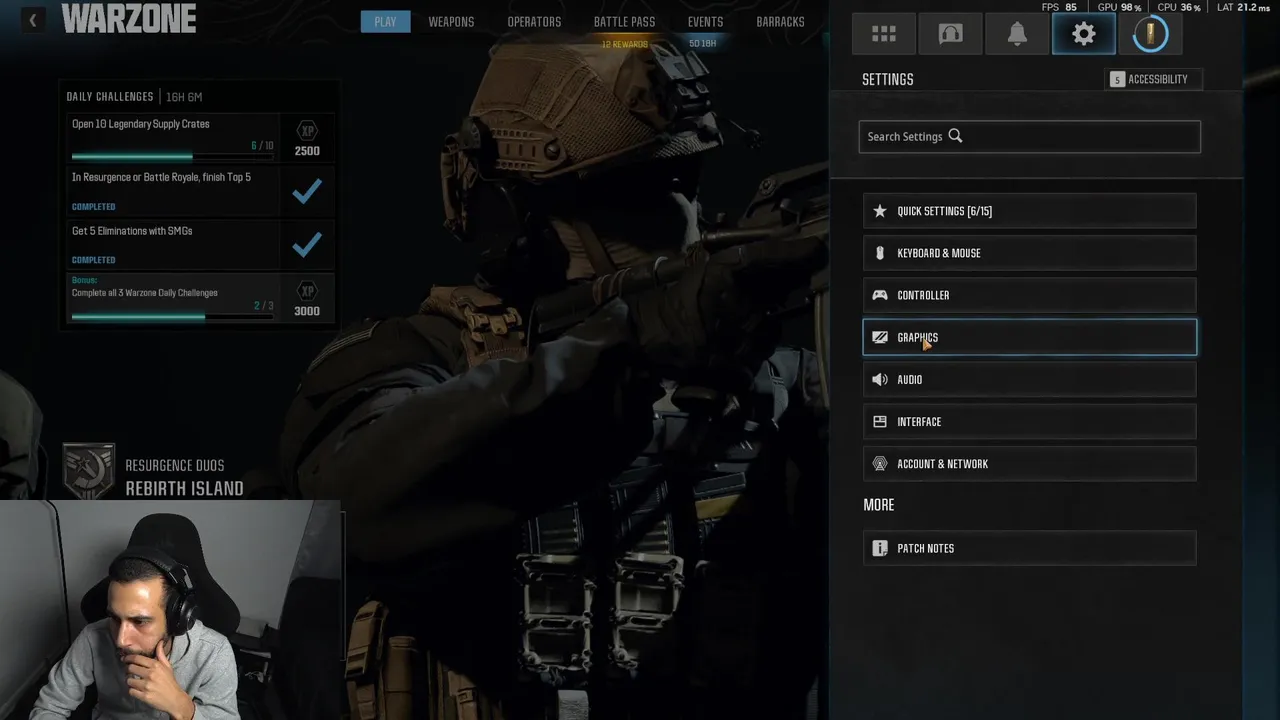Click the MORE section heading

879,505
